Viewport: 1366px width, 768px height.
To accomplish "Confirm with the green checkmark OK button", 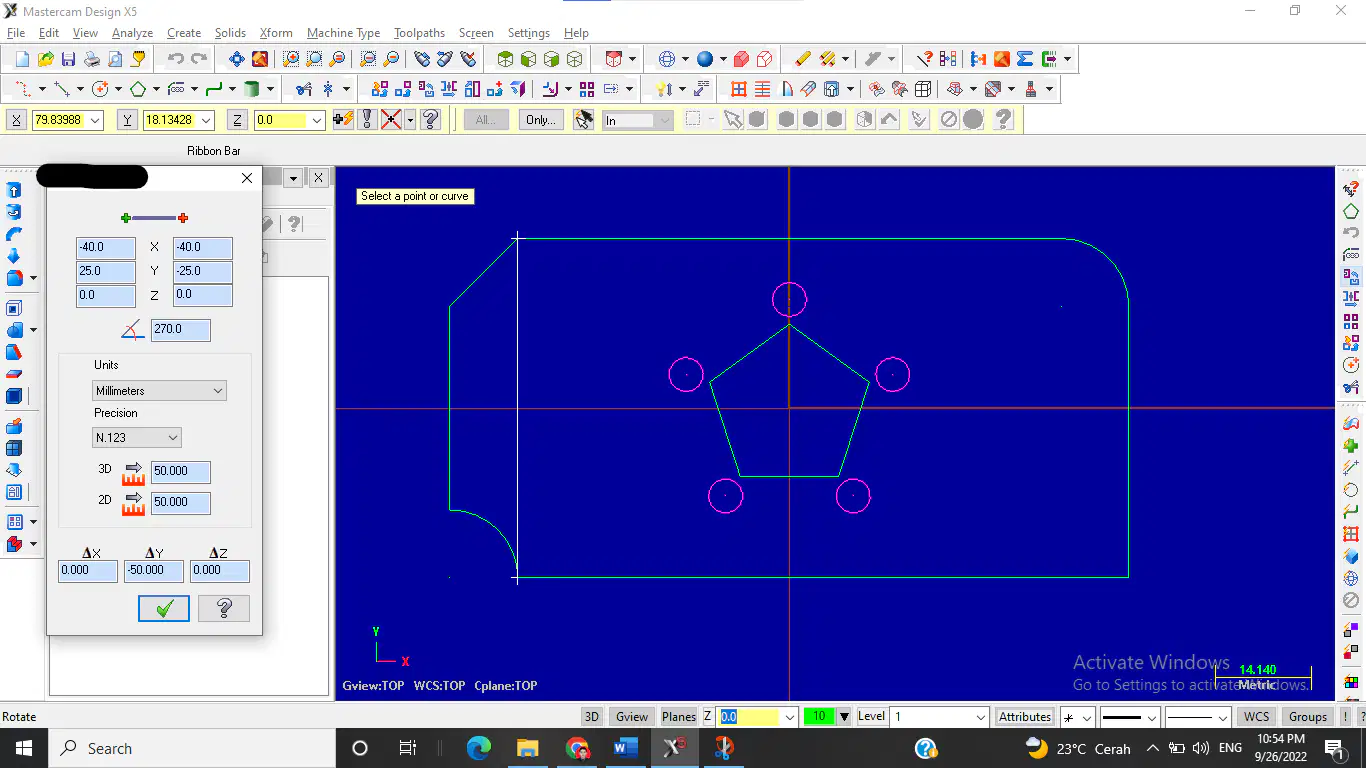I will (x=164, y=608).
